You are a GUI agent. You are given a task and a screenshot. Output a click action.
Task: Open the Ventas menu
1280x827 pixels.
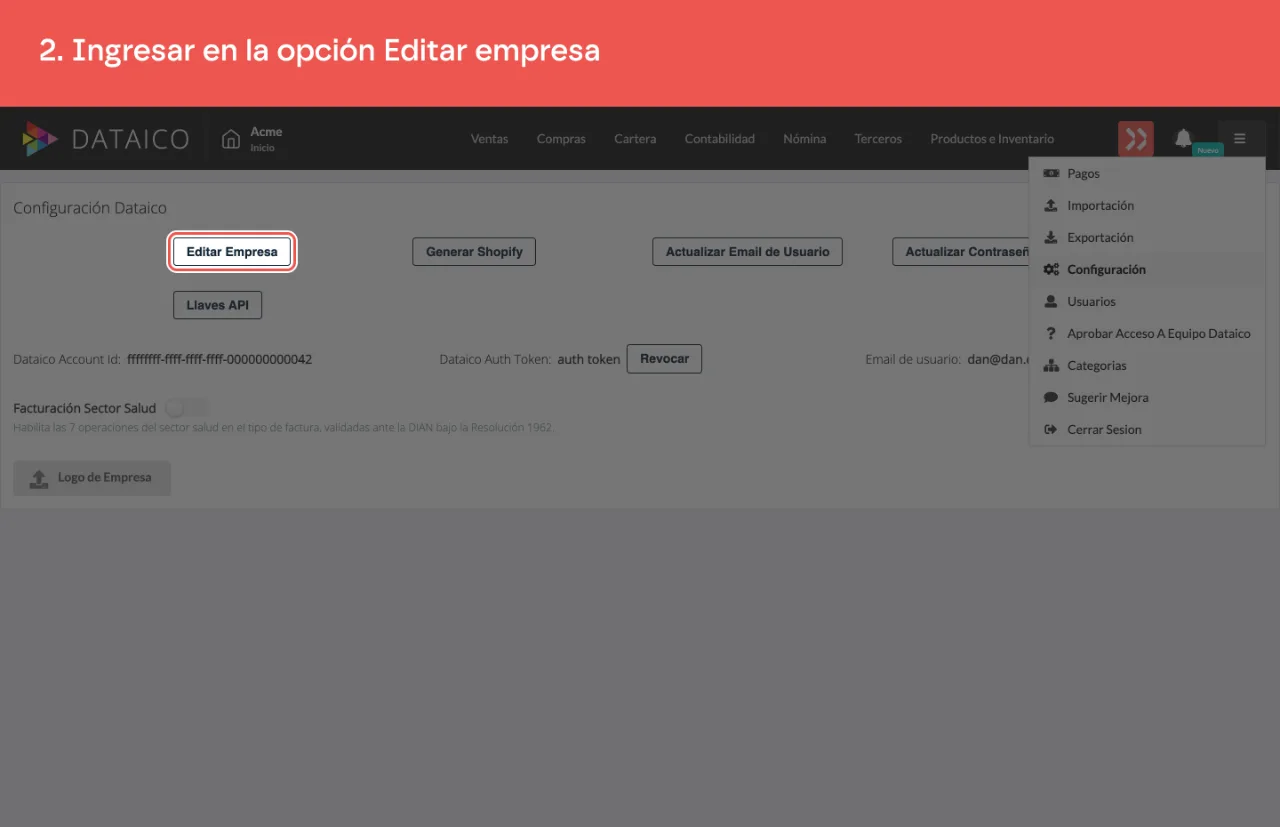point(490,139)
